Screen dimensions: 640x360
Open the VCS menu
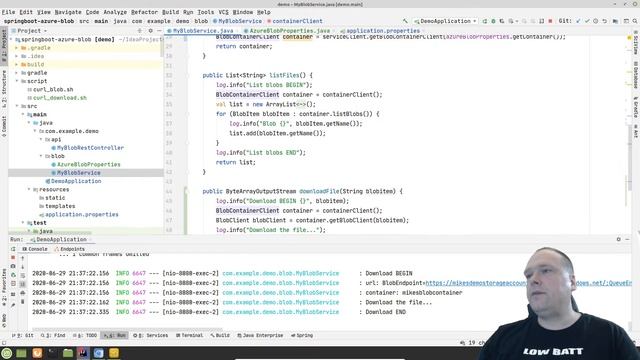223,12
